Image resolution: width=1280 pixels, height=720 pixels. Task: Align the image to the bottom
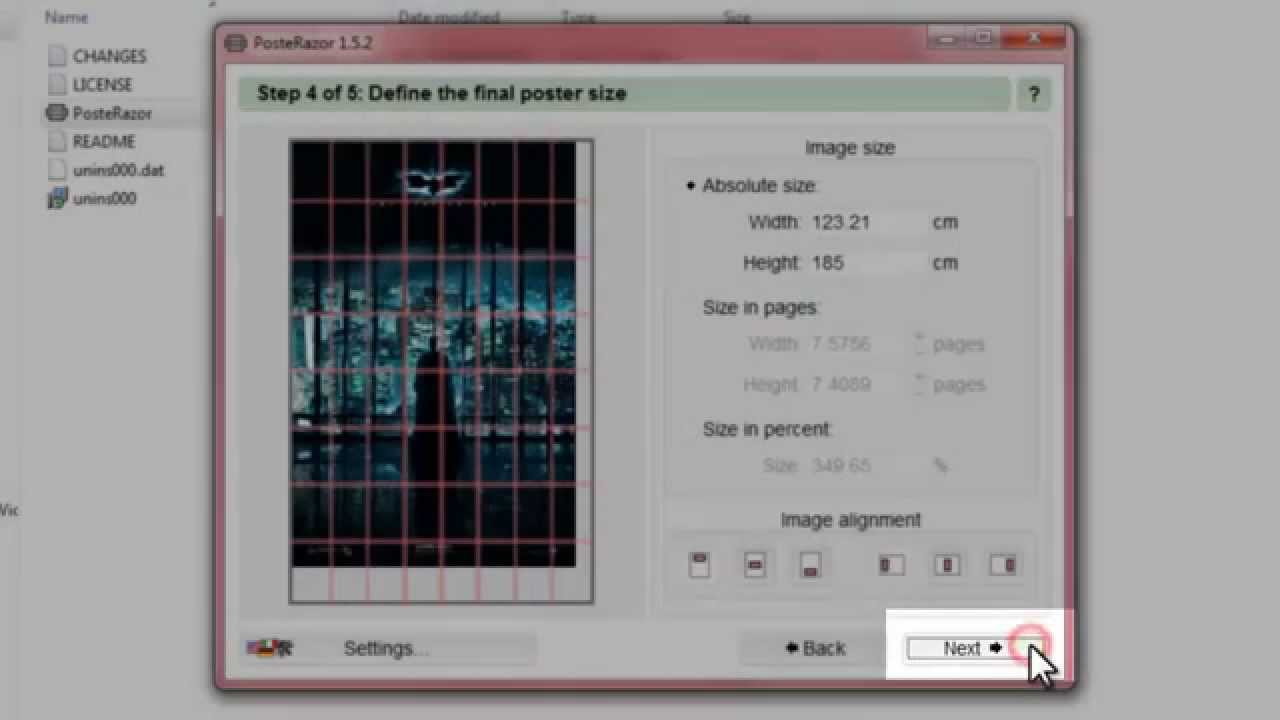[x=810, y=565]
